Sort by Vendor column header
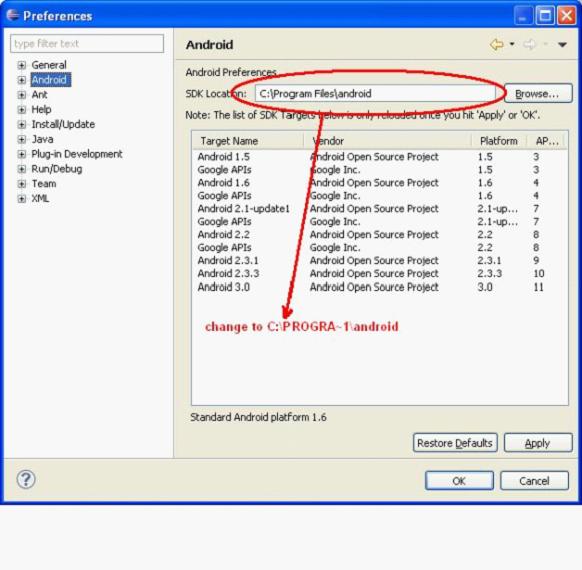 387,141
